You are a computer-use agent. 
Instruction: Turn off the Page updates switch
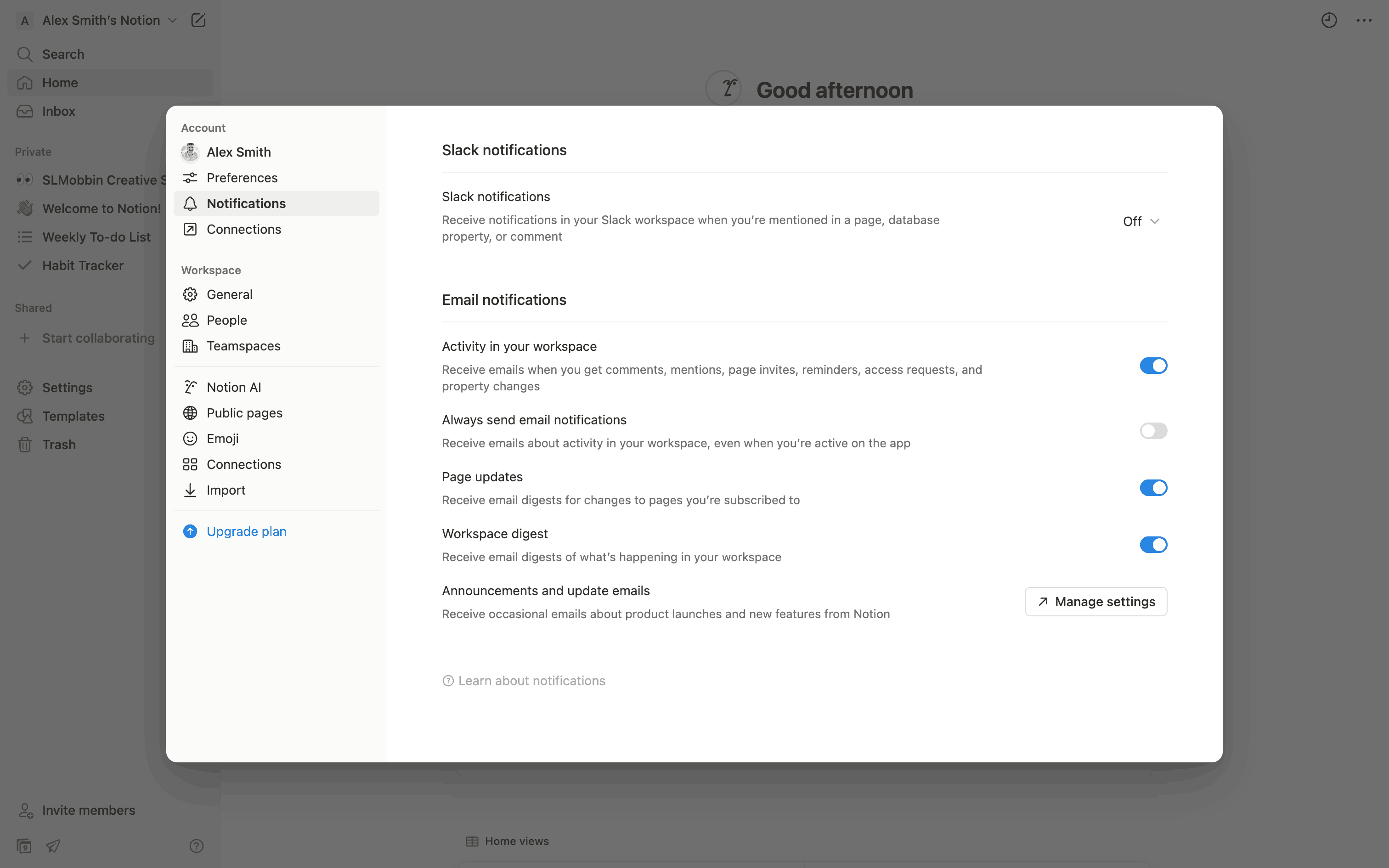[x=1153, y=488]
